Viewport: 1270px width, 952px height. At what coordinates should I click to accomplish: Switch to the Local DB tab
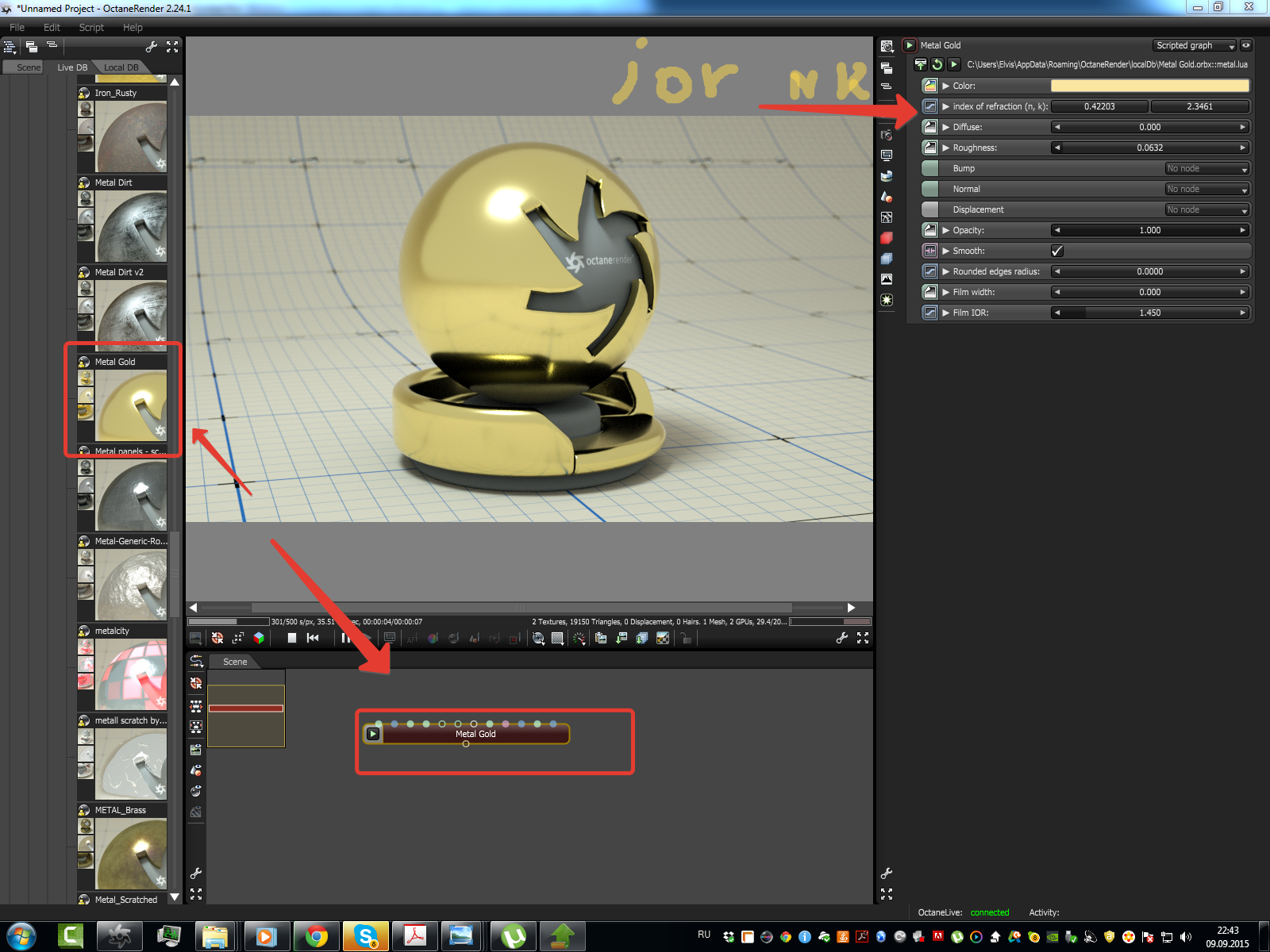pos(121,67)
